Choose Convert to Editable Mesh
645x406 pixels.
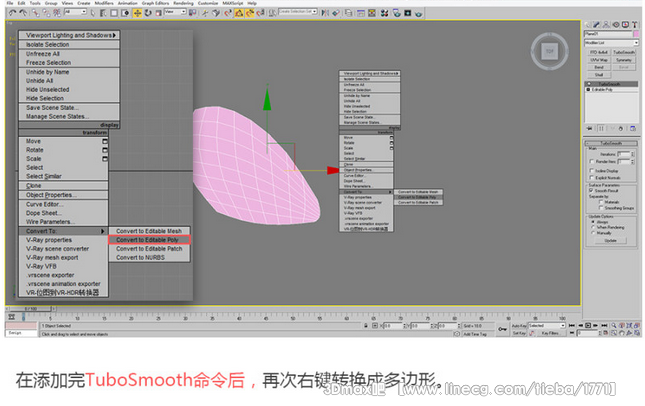pos(149,231)
